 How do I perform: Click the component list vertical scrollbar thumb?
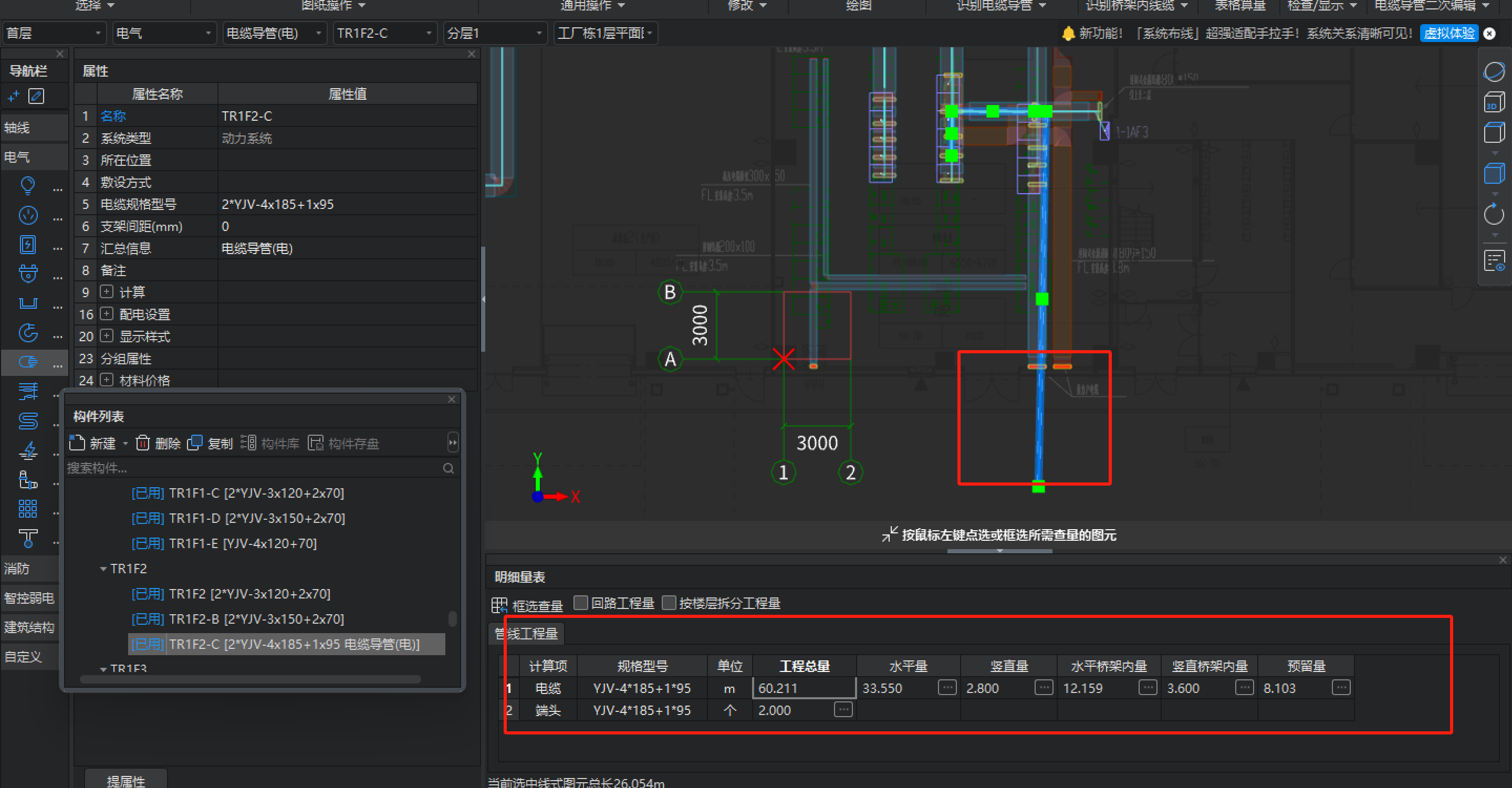coord(453,619)
